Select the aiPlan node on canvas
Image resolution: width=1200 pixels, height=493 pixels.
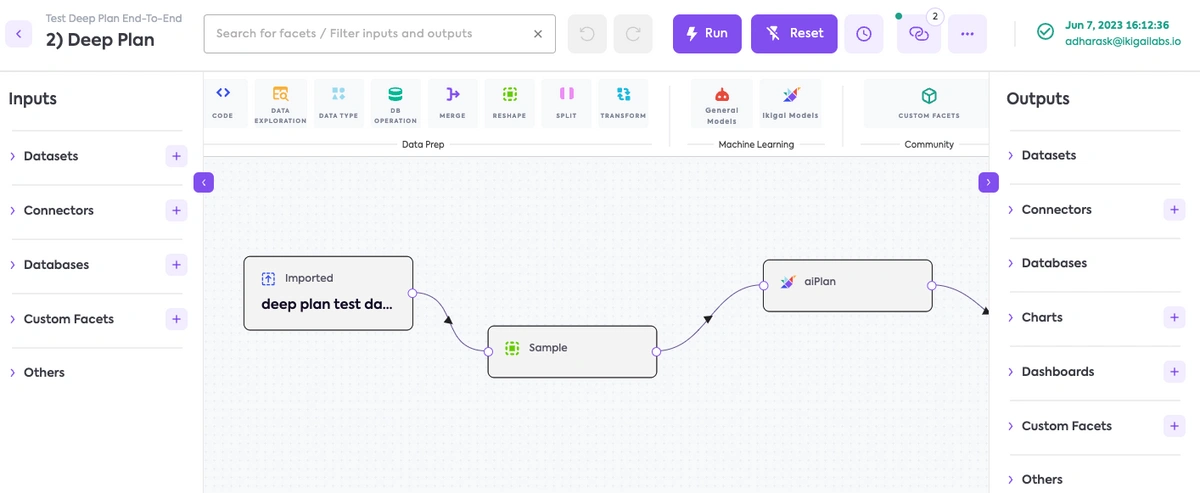847,285
